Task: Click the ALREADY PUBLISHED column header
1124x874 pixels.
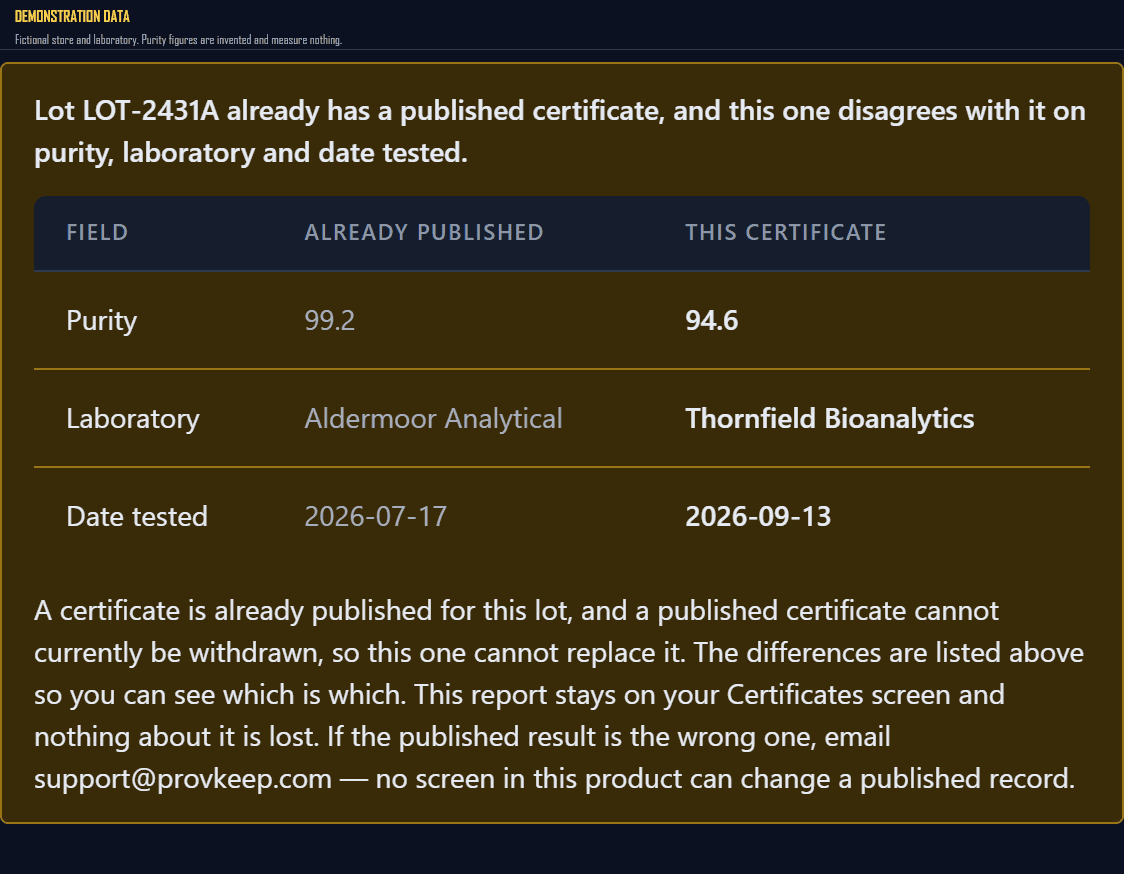Action: (424, 232)
